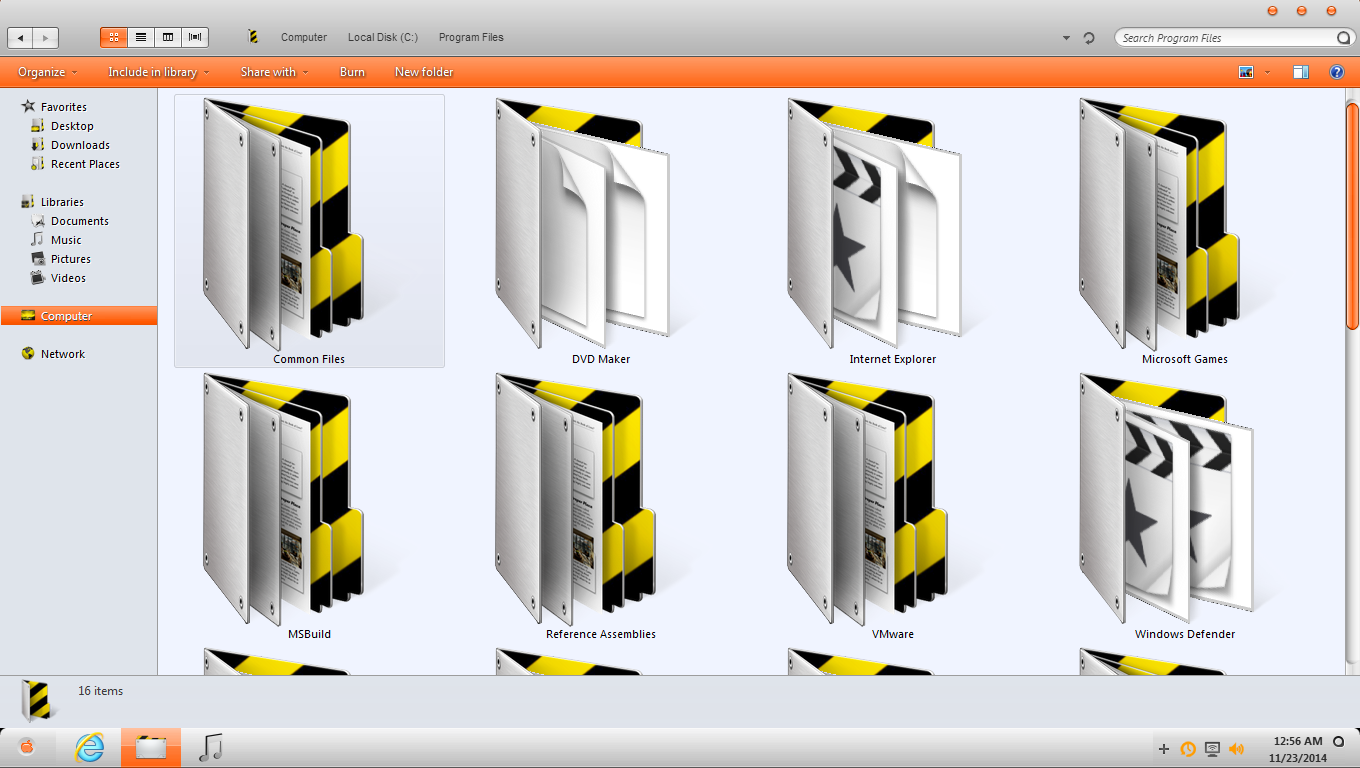Click the Explorer taskbar button
Viewport: 1360px width, 768px height.
click(151, 748)
